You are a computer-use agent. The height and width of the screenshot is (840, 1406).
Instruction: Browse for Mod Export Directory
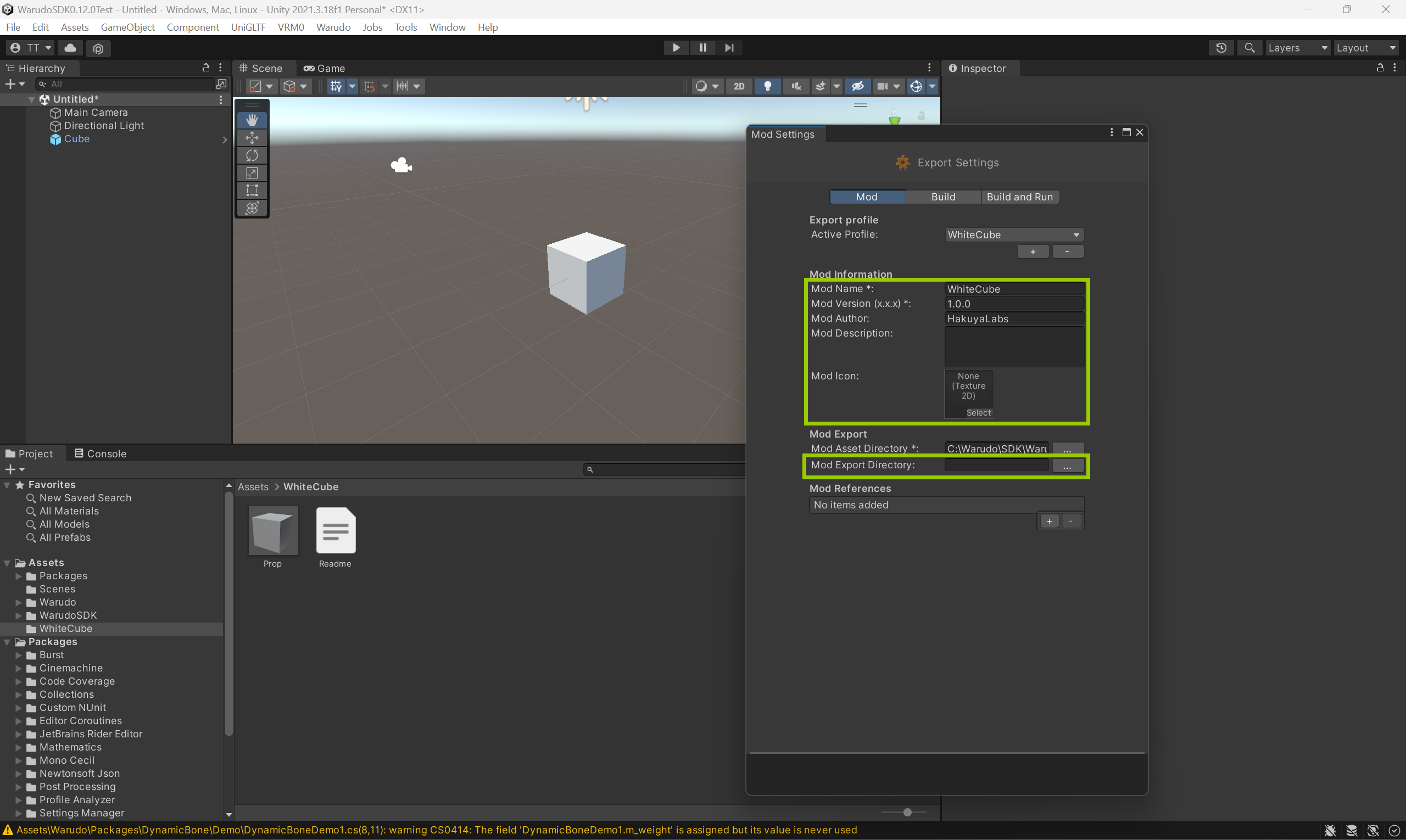point(1067,465)
